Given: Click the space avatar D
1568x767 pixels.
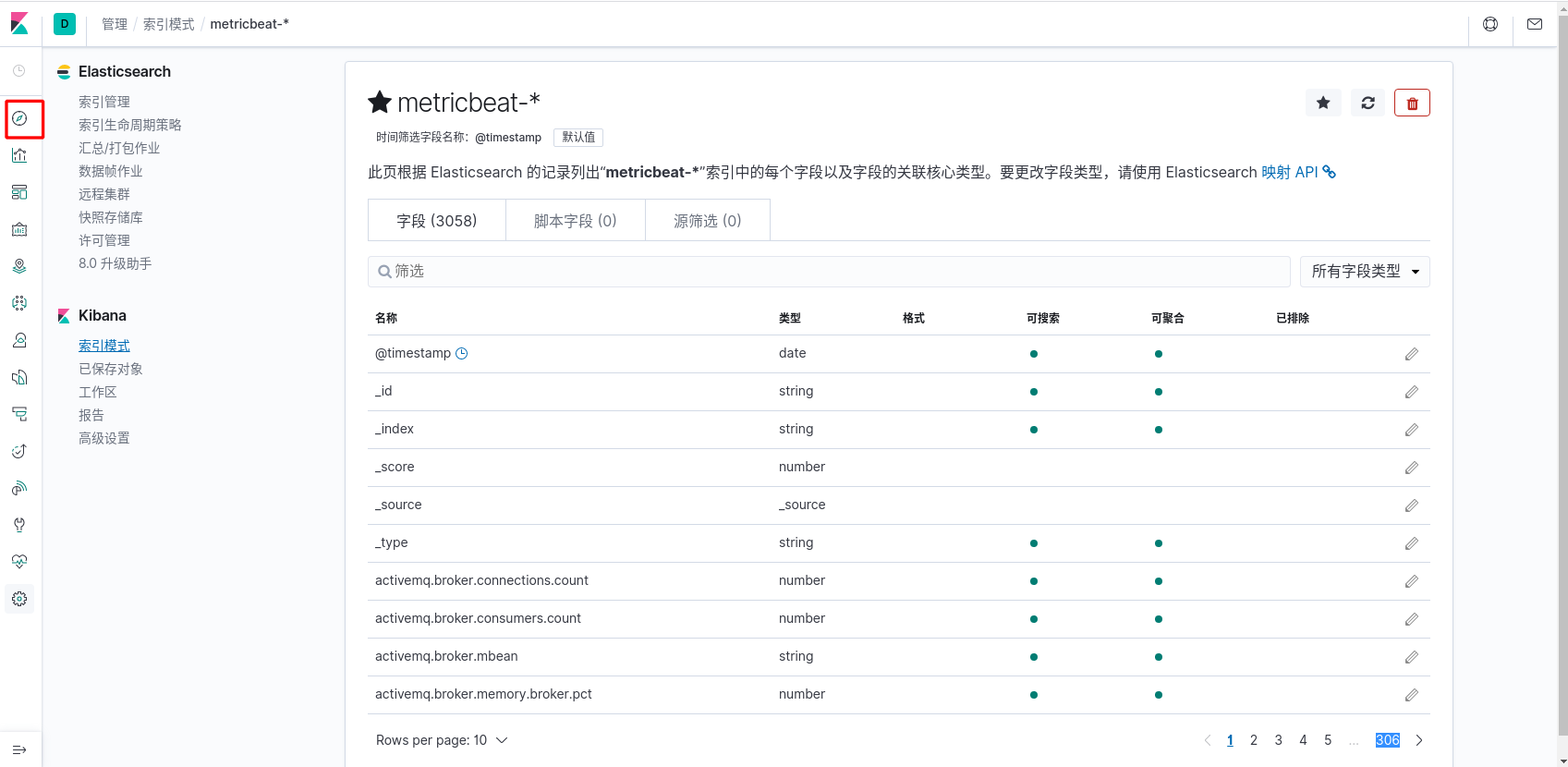Looking at the screenshot, I should pyautogui.click(x=65, y=24).
